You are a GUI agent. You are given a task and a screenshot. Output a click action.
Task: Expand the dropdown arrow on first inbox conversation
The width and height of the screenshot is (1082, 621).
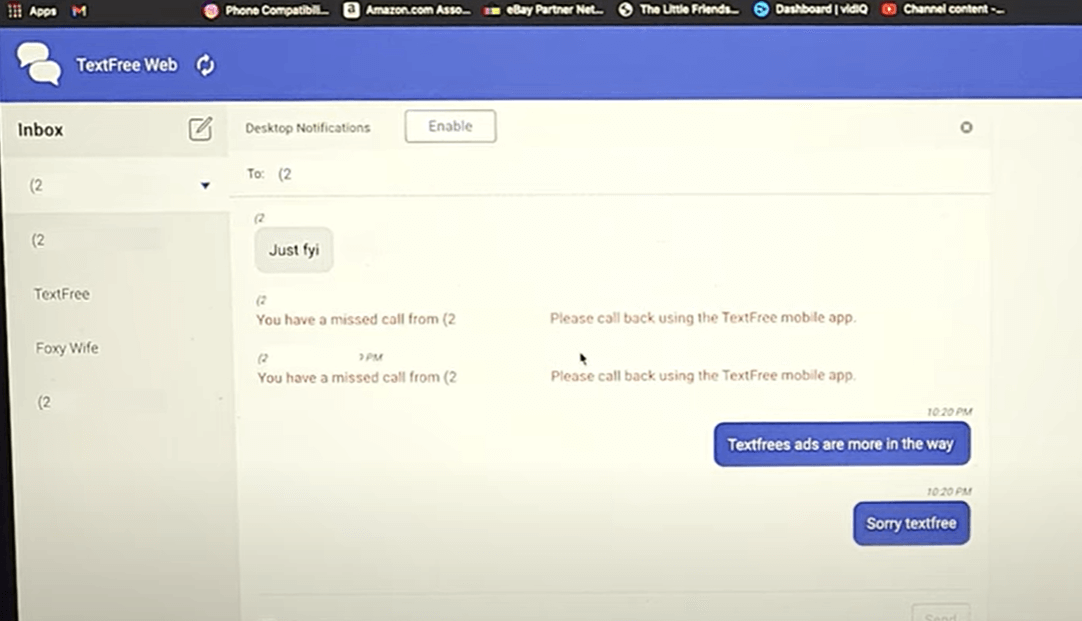(205, 185)
